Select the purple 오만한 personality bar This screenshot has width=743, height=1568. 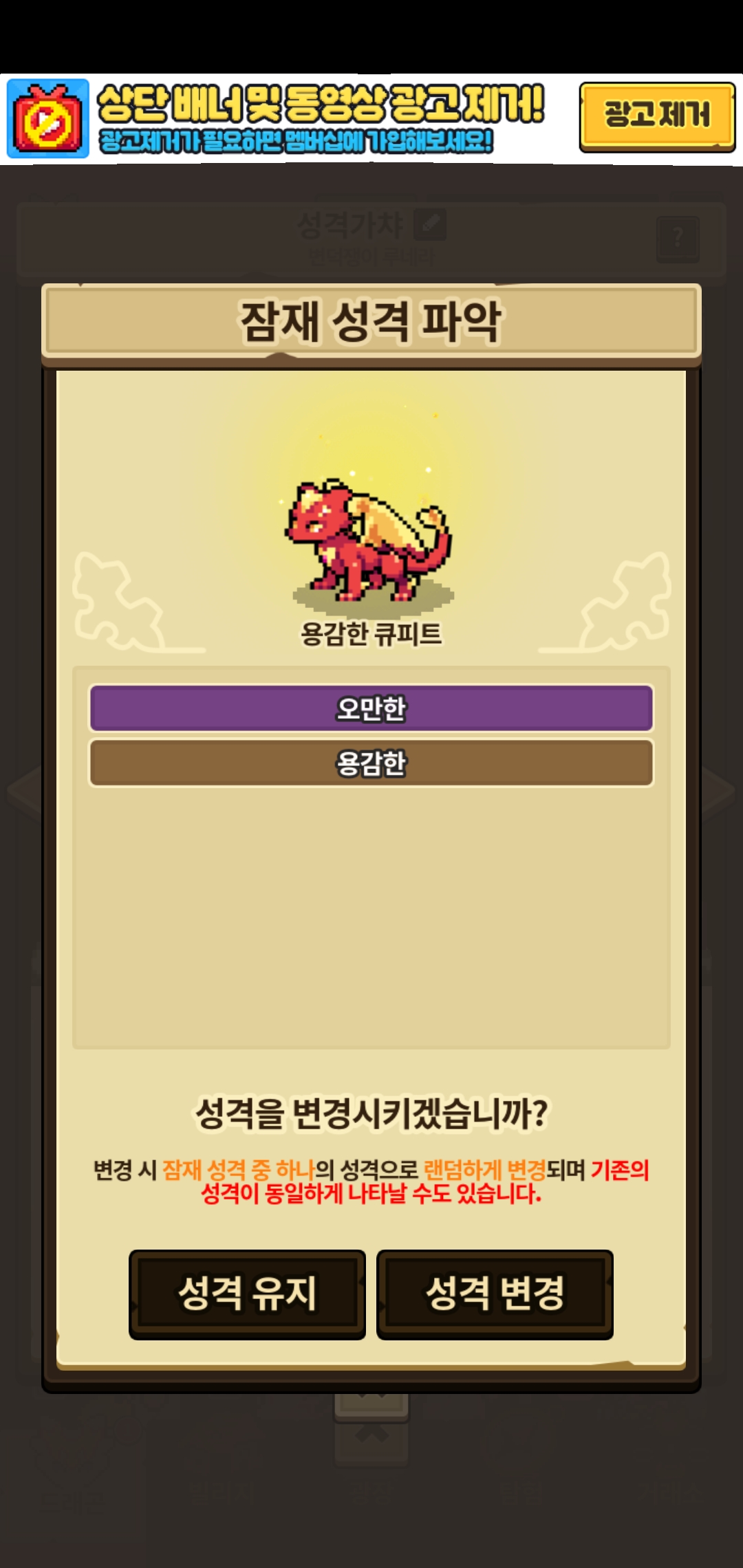(371, 708)
